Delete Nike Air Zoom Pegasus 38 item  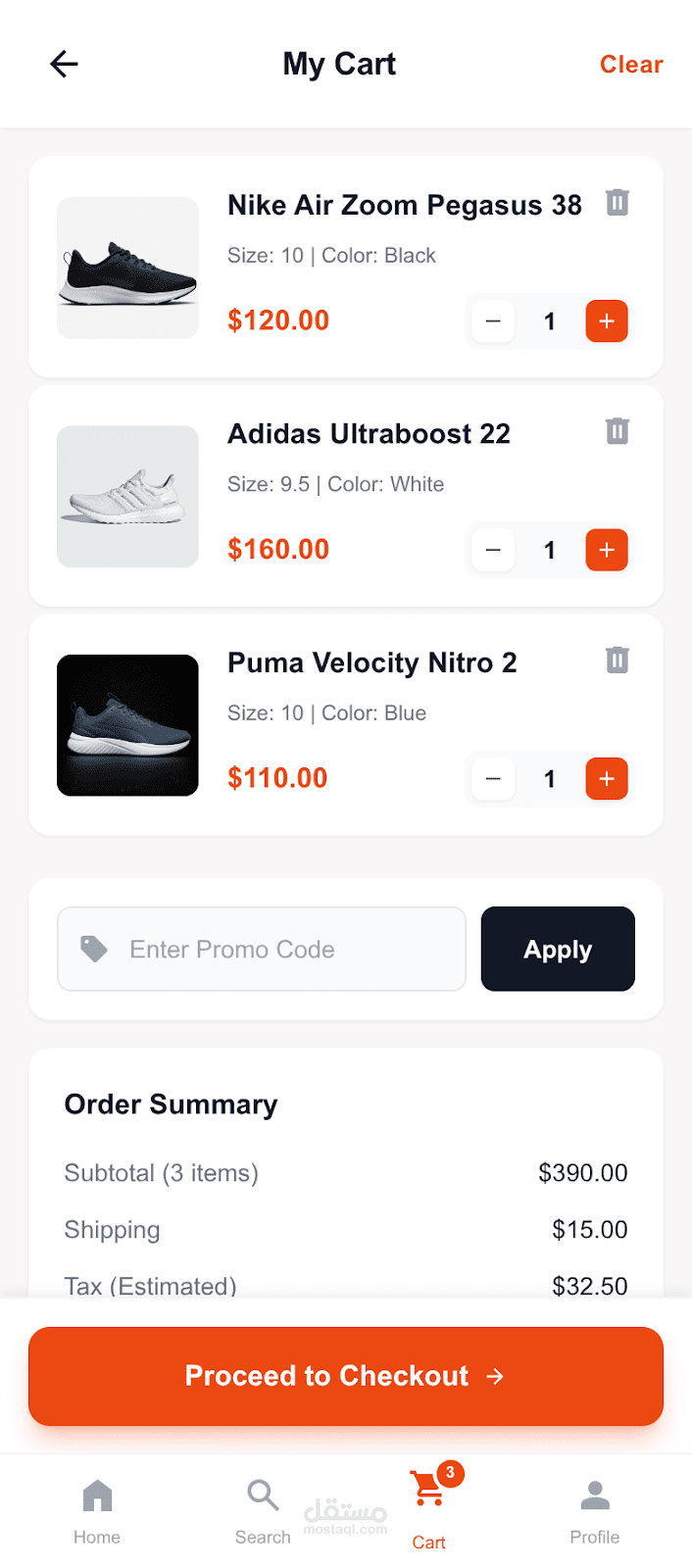(x=617, y=203)
